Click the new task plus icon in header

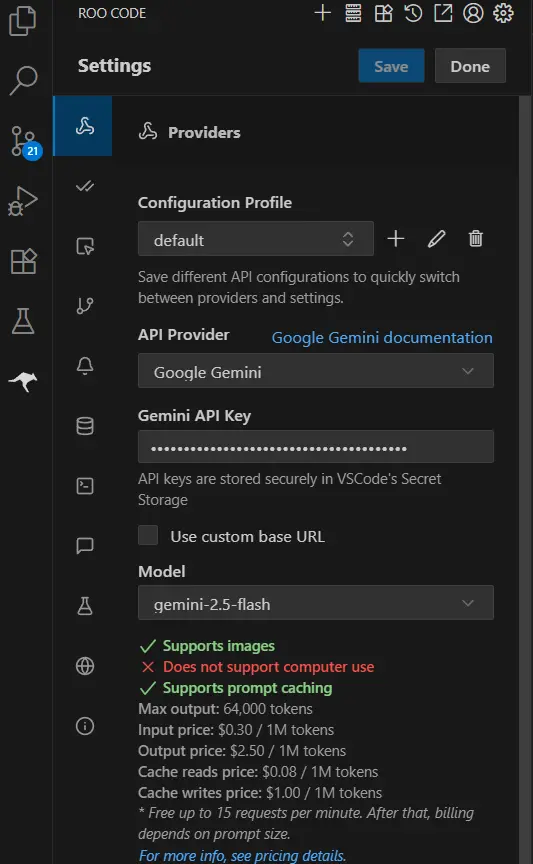tap(322, 13)
